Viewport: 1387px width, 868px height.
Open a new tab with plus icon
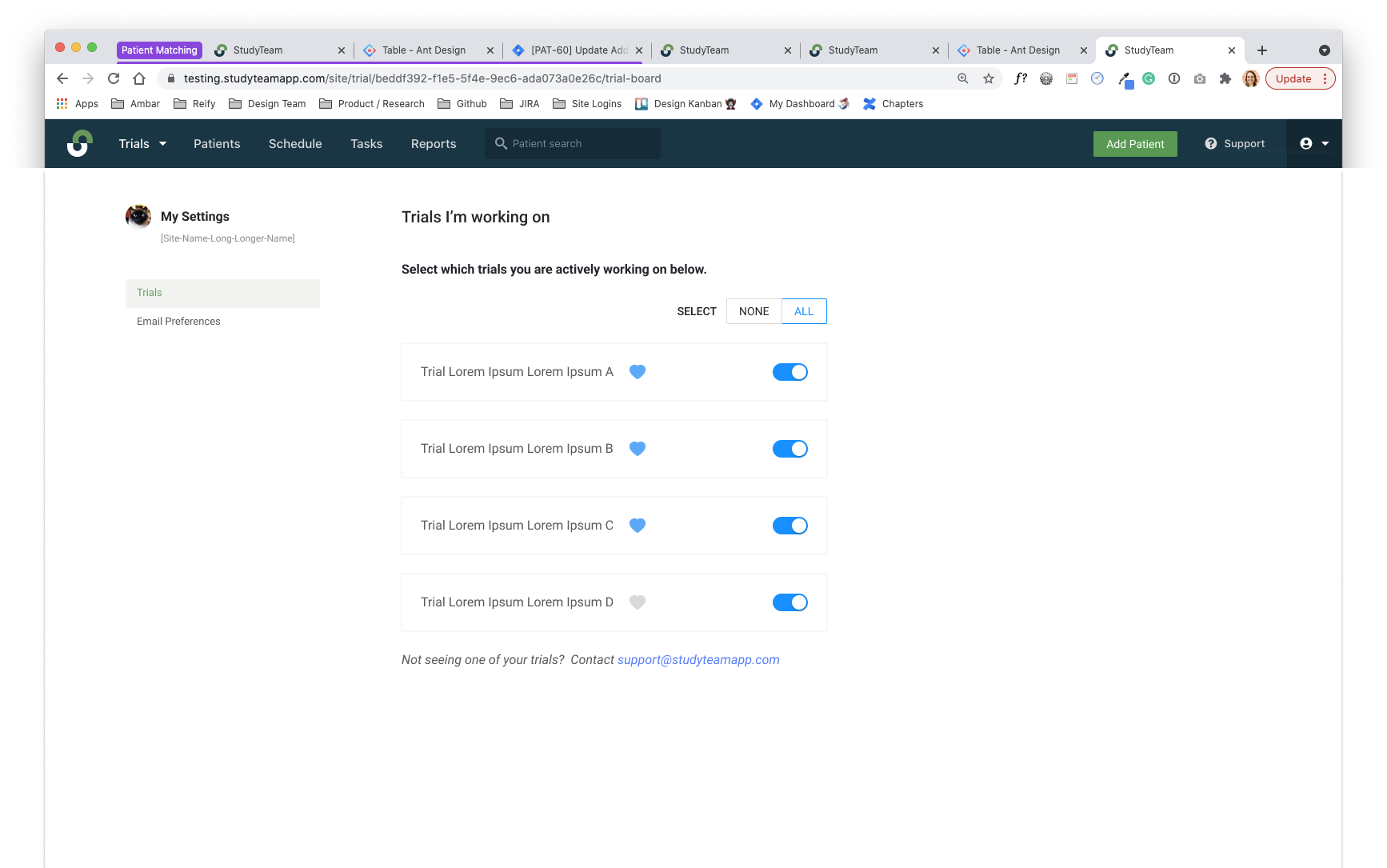(x=1262, y=50)
